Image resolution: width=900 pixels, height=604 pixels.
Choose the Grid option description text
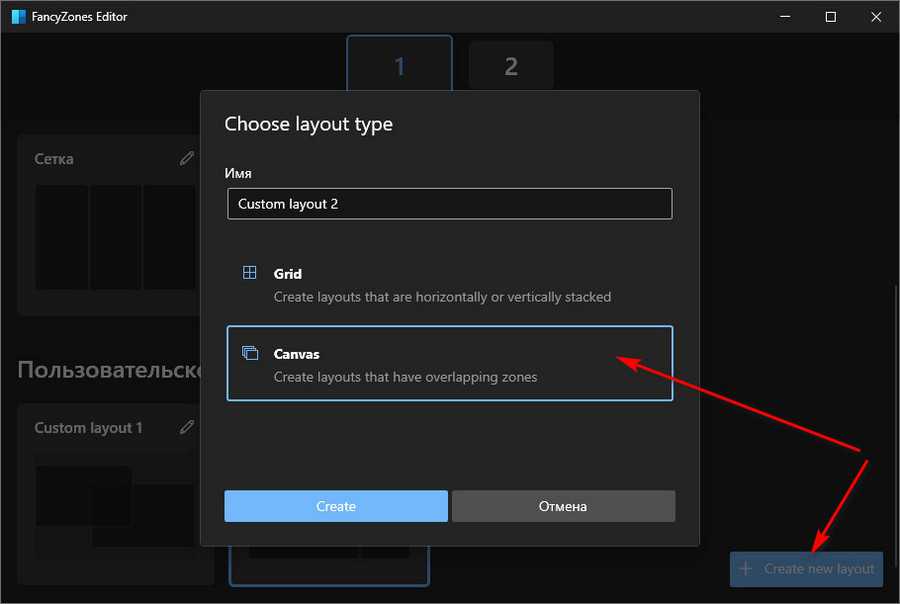(442, 297)
